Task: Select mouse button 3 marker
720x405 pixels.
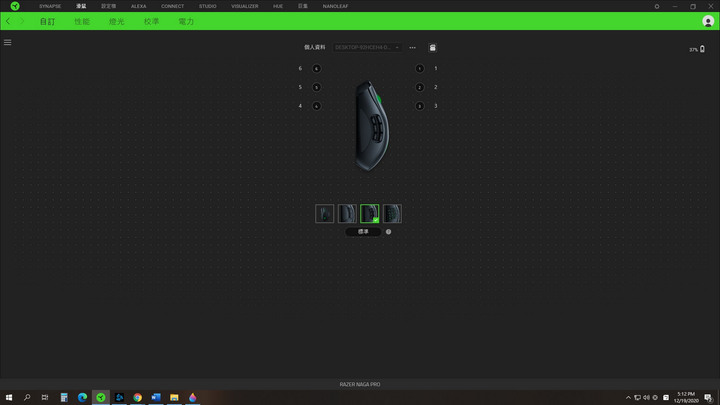Action: (x=419, y=106)
